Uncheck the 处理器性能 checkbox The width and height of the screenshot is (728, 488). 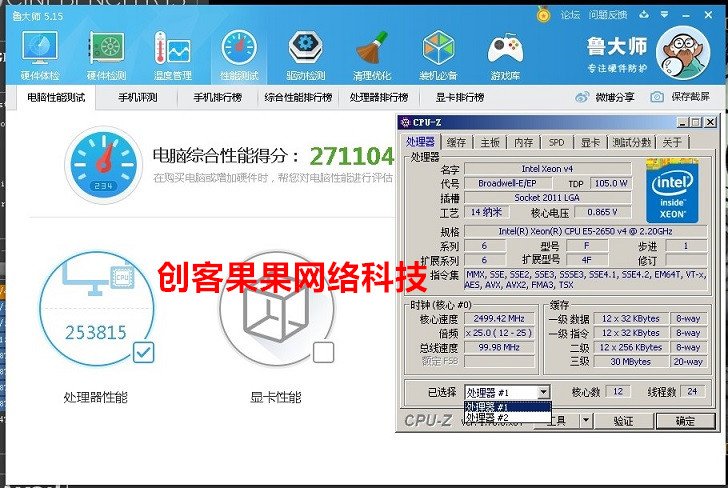[143, 352]
